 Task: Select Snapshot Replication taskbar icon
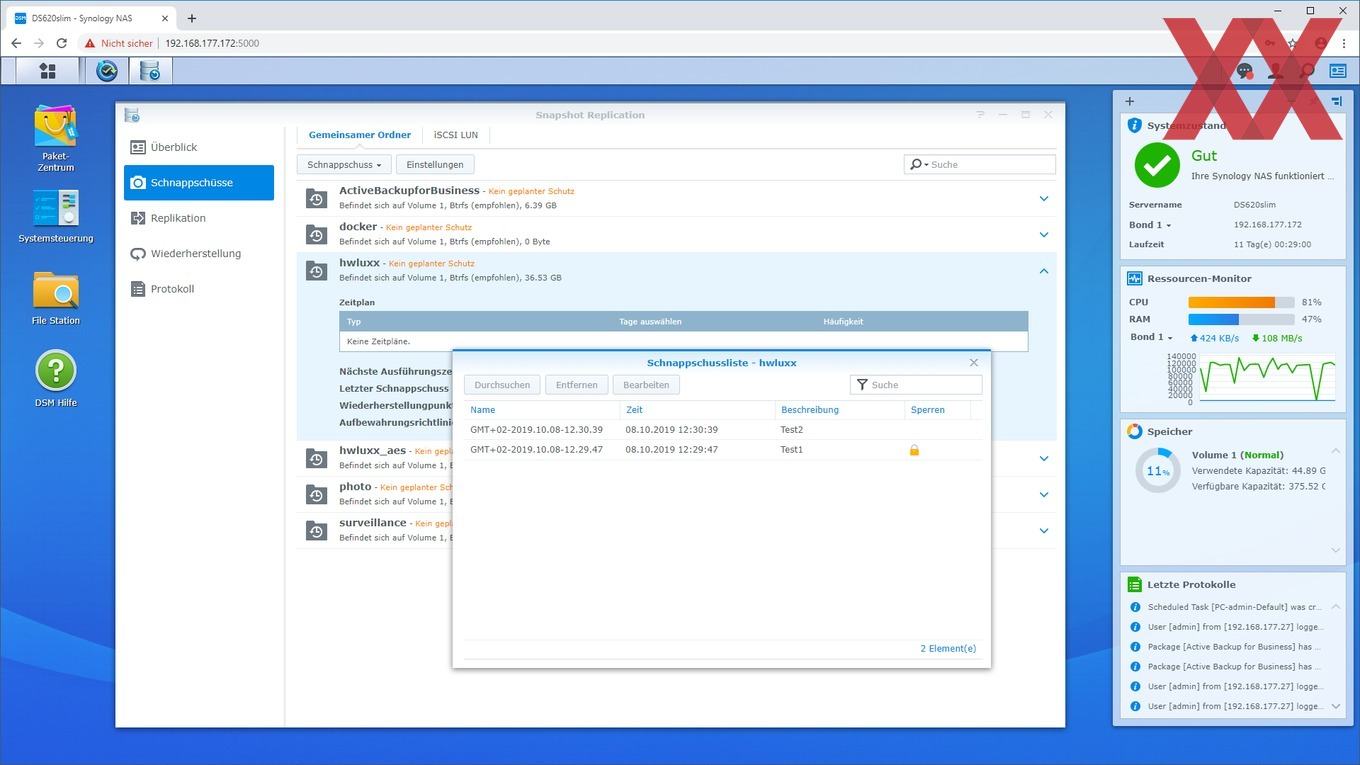[150, 71]
